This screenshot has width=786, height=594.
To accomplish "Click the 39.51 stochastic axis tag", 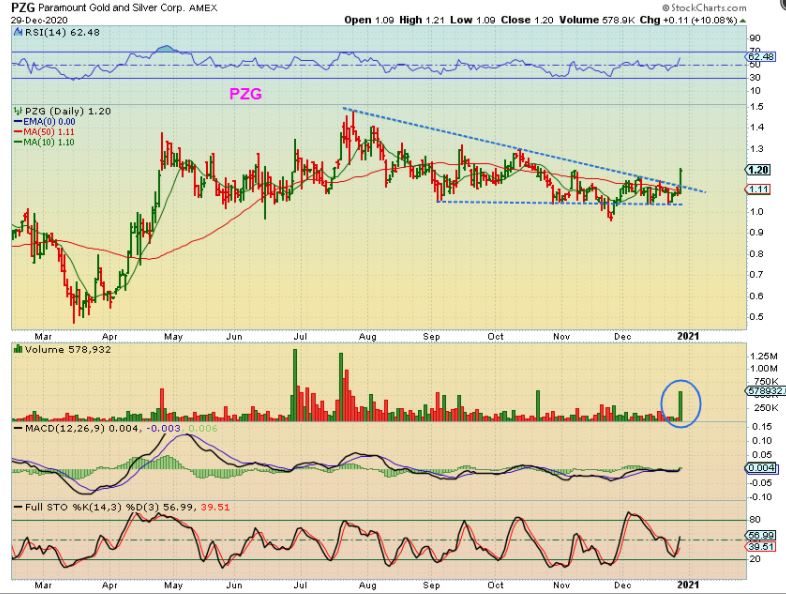I will coord(762,546).
